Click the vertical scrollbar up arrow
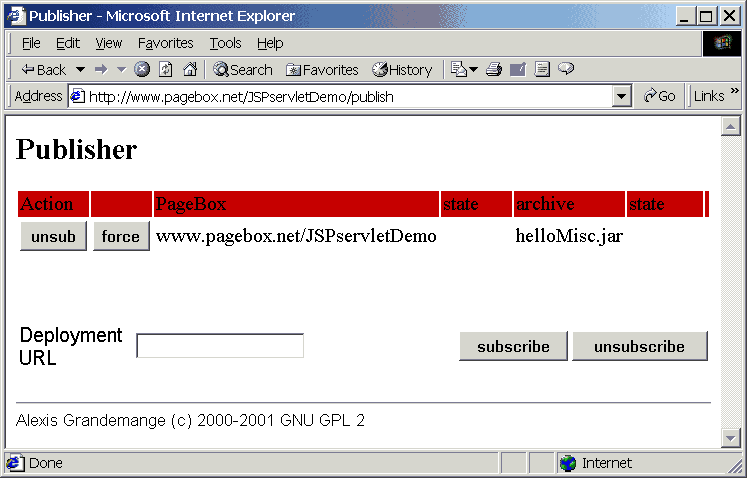Viewport: 747px width, 478px height. coord(730,126)
